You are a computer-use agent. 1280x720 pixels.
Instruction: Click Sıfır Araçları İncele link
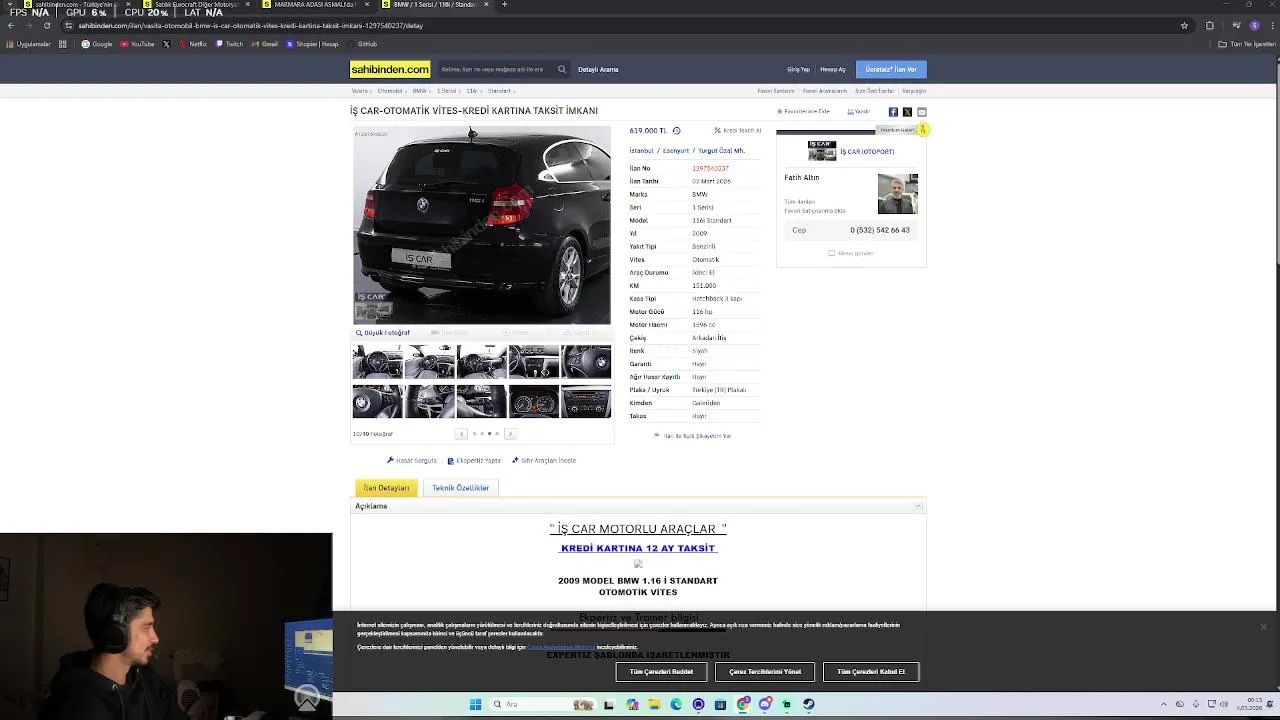click(544, 461)
